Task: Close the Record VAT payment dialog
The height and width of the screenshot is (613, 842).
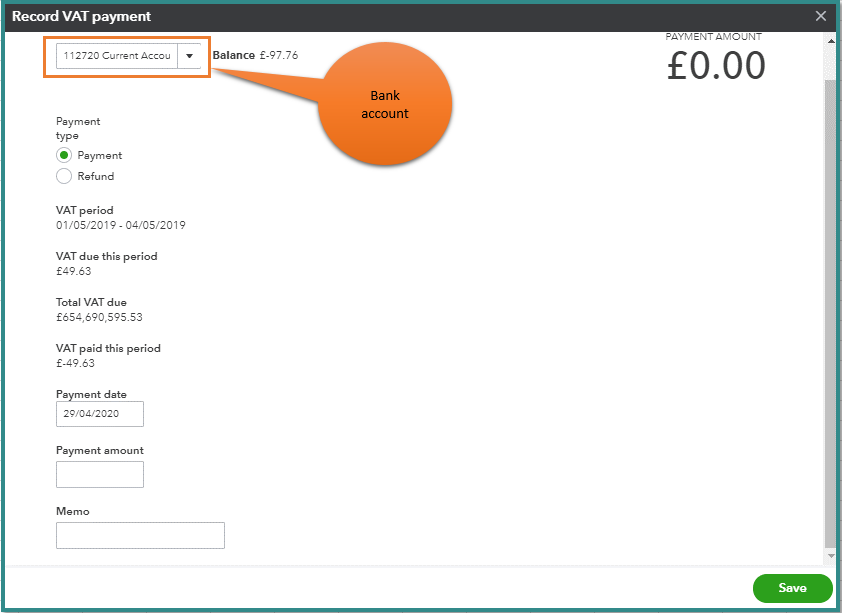Action: 821,16
